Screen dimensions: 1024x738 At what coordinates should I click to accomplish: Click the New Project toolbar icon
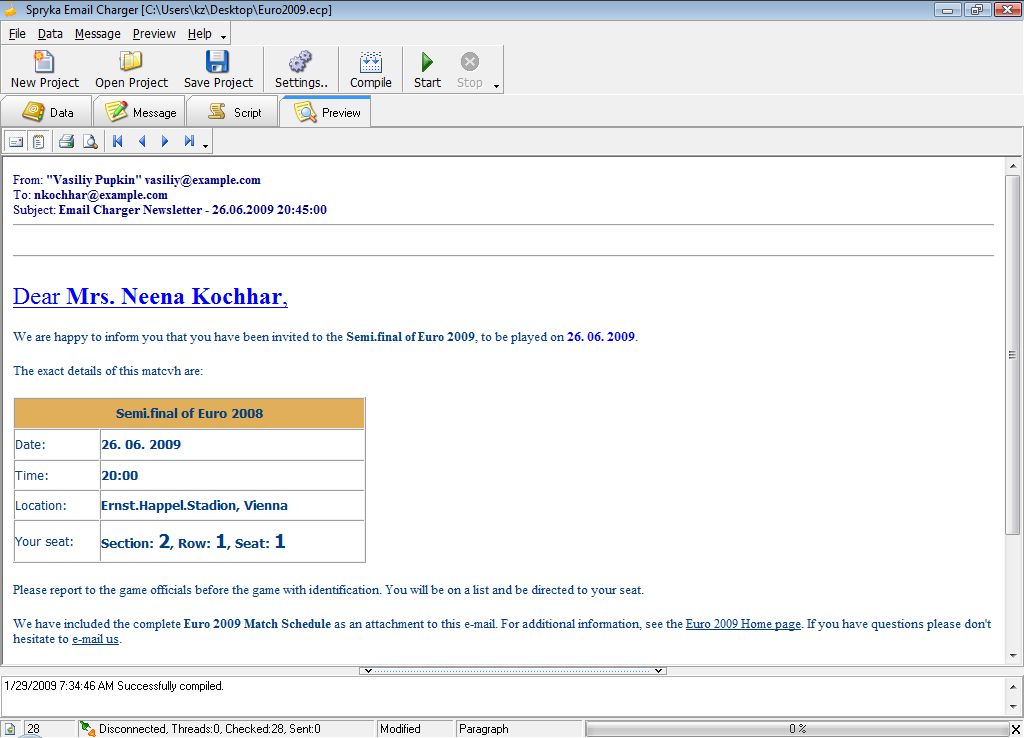[x=44, y=70]
